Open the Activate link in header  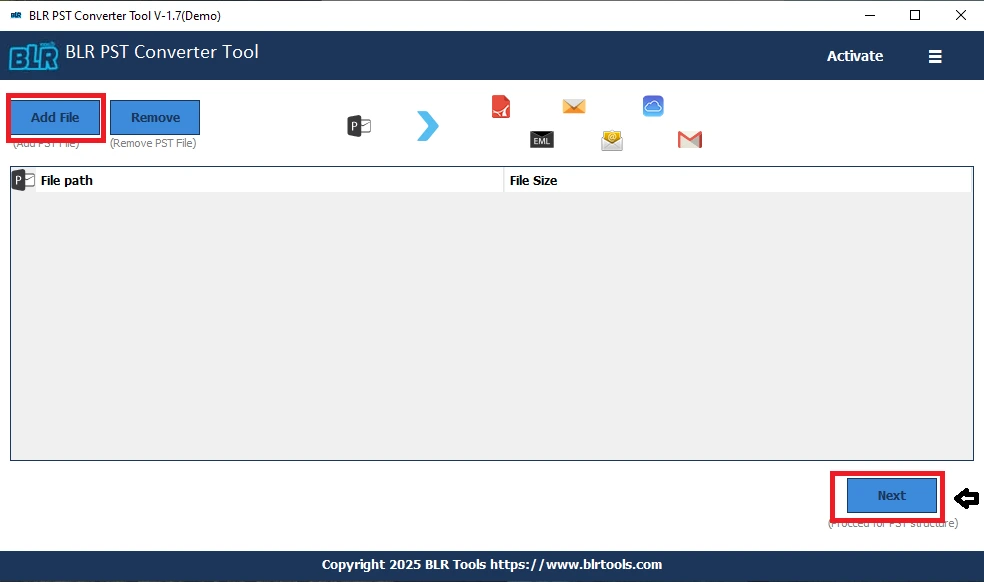pos(855,56)
